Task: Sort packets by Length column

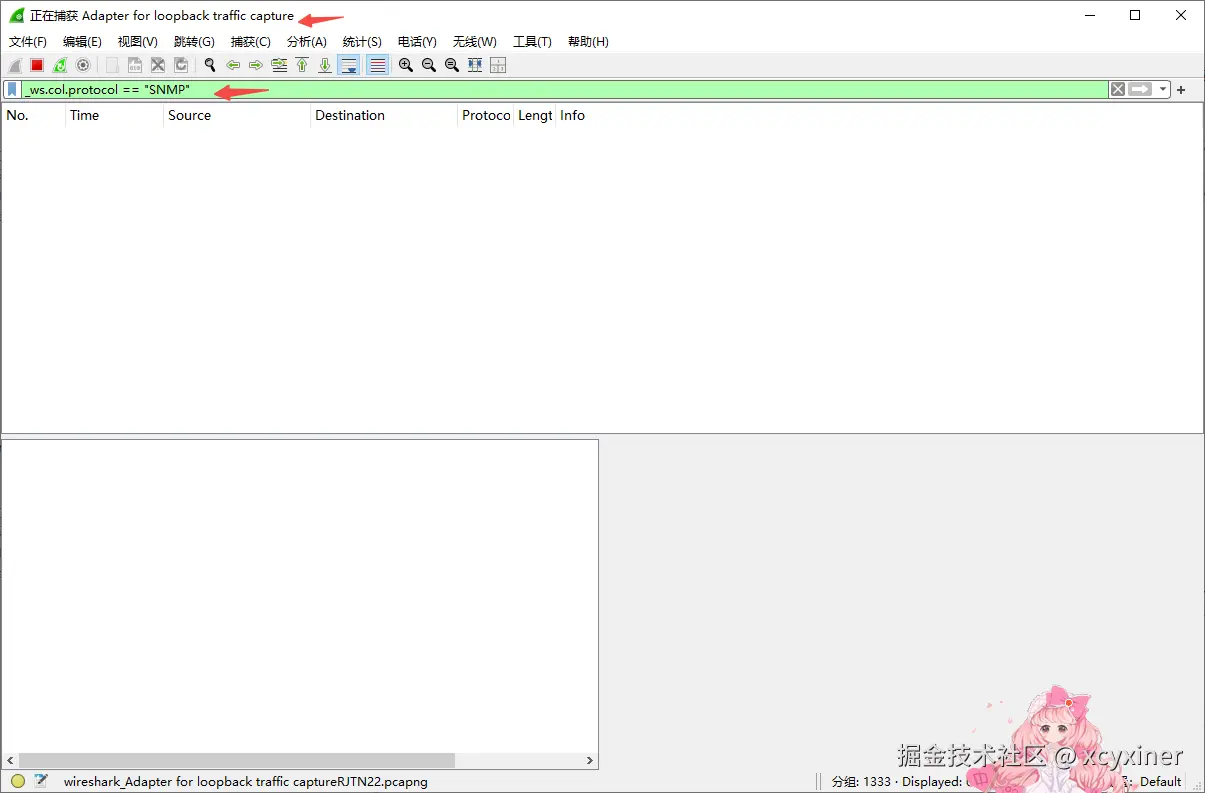Action: [535, 115]
